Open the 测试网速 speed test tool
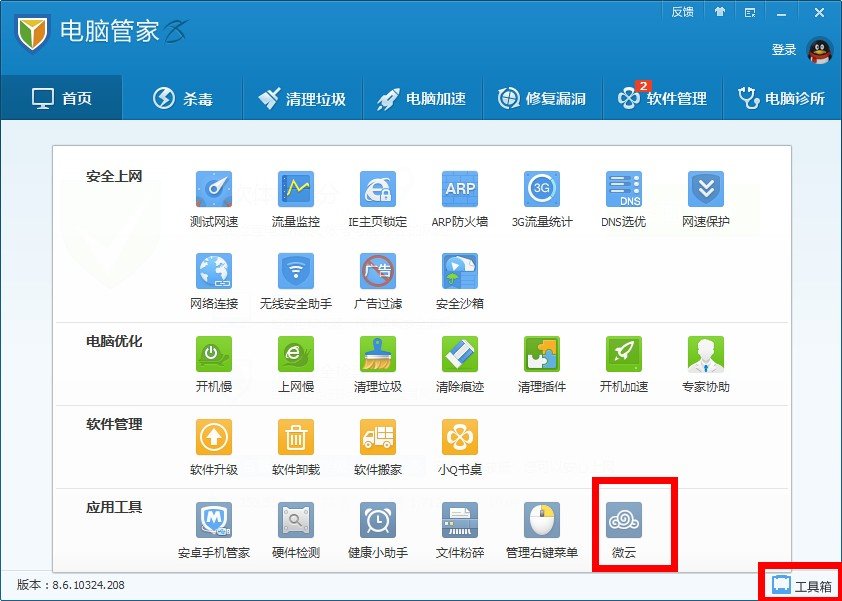842x601 pixels. point(213,196)
